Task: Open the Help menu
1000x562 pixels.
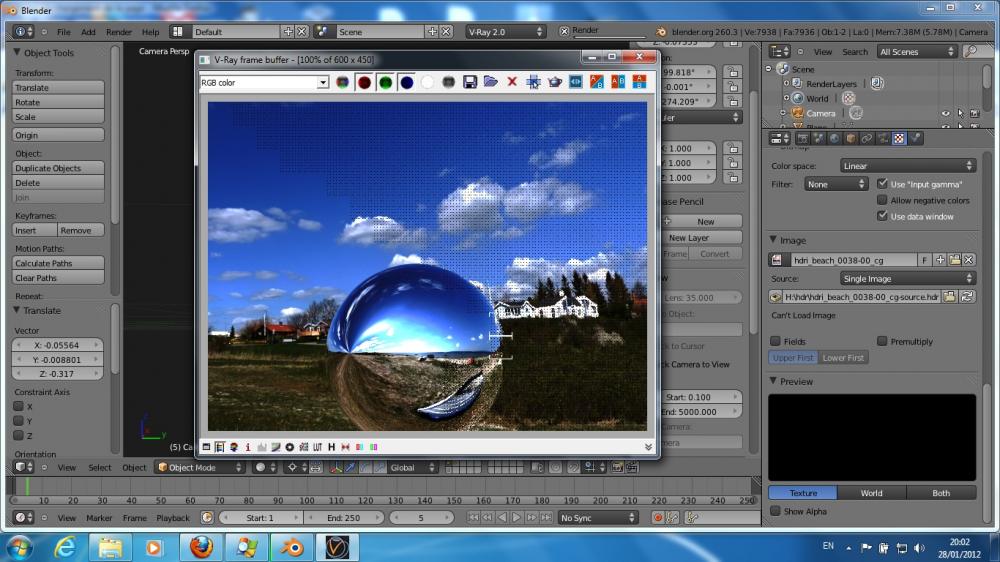Action: coord(151,32)
